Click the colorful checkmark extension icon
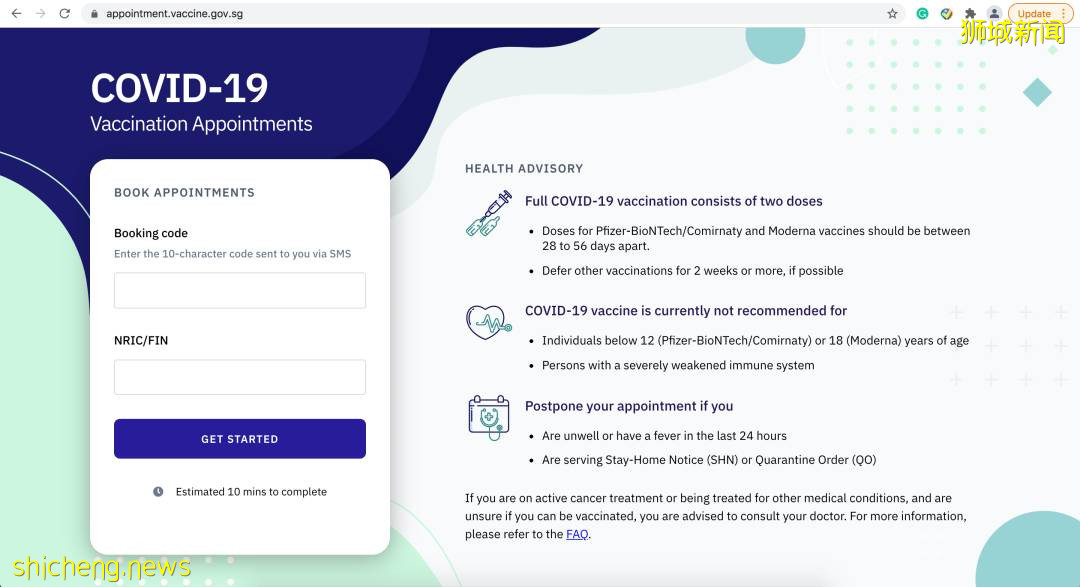Screen dimensions: 1080x587 coord(946,14)
